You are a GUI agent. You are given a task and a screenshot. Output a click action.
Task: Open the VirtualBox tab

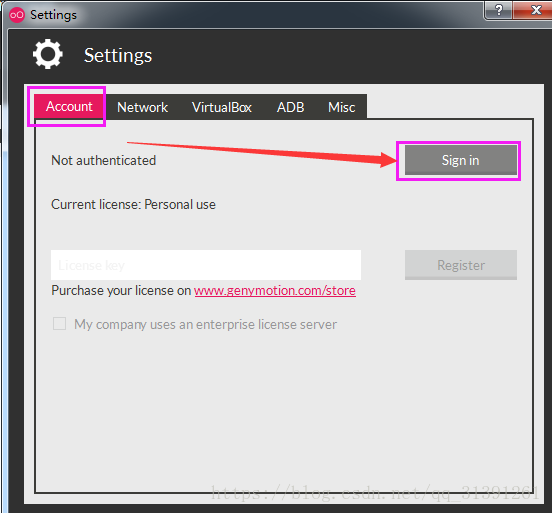pos(222,107)
